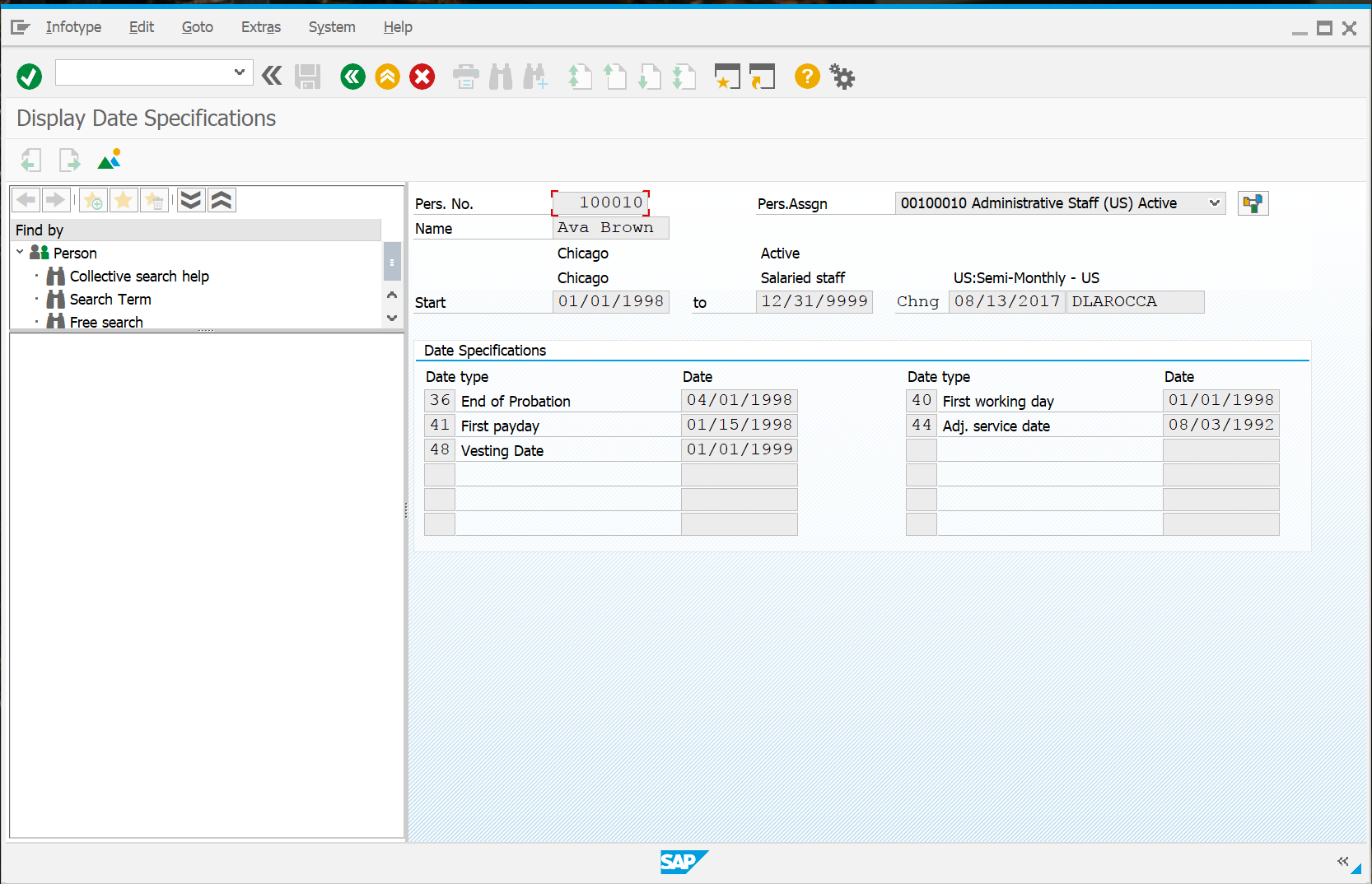
Task: Collapse the Person node in Find by tree
Action: click(x=19, y=253)
